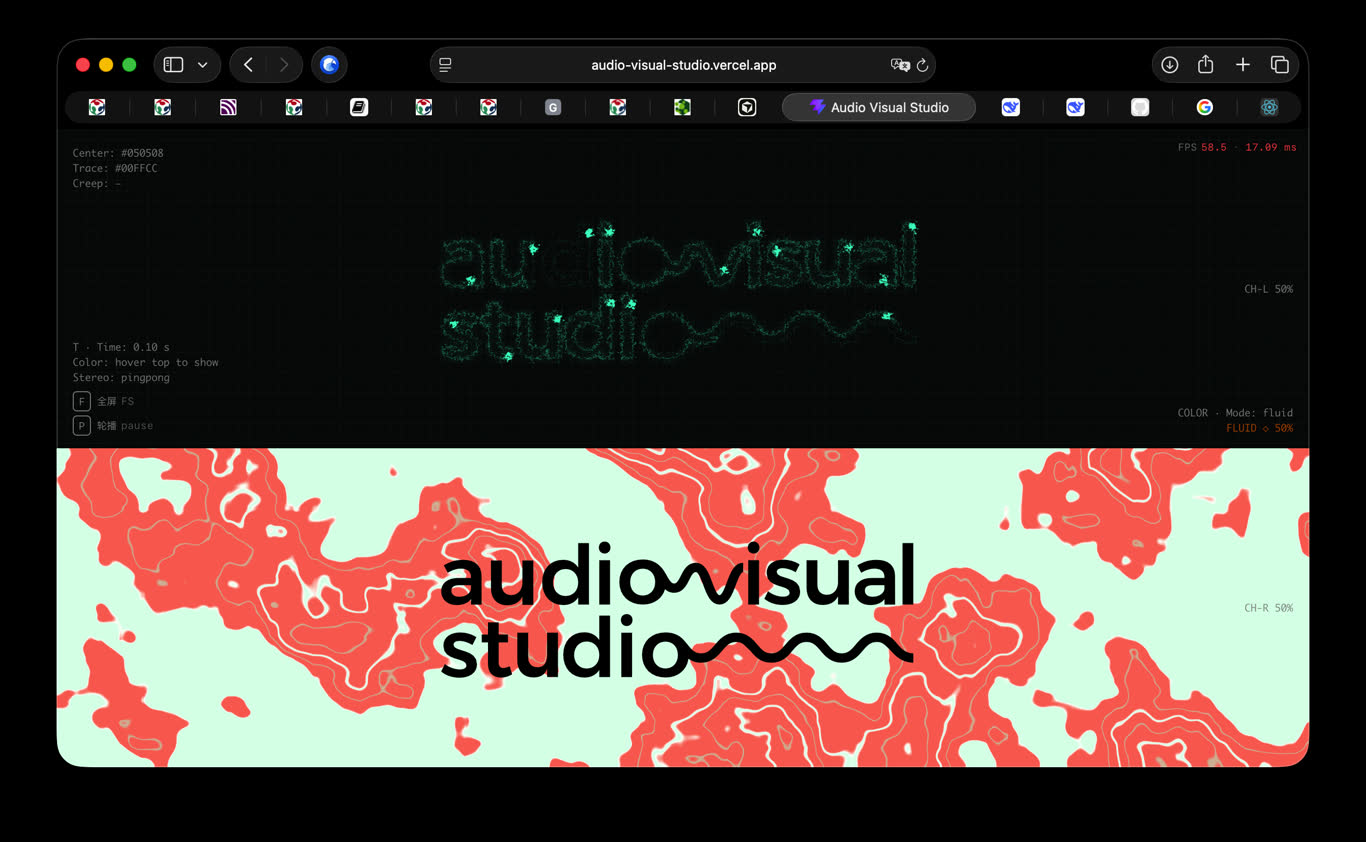Show downloads with the download arrow icon
Image resolution: width=1366 pixels, height=842 pixels.
click(x=1169, y=65)
